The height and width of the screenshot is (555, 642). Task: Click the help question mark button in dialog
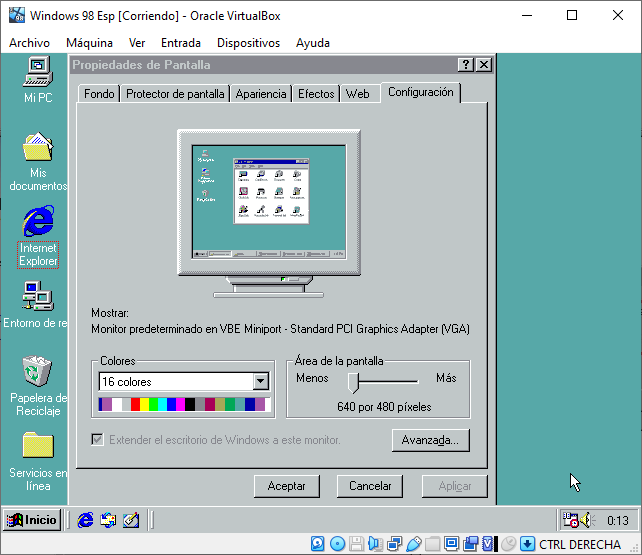pos(466,65)
